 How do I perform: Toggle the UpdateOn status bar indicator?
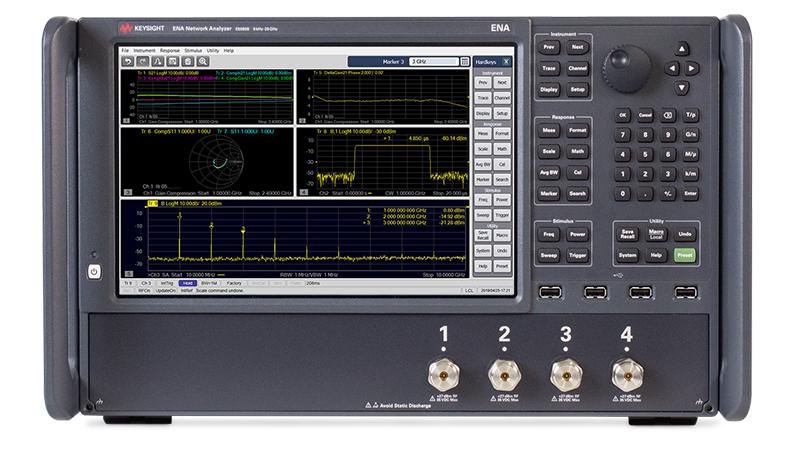(166, 292)
